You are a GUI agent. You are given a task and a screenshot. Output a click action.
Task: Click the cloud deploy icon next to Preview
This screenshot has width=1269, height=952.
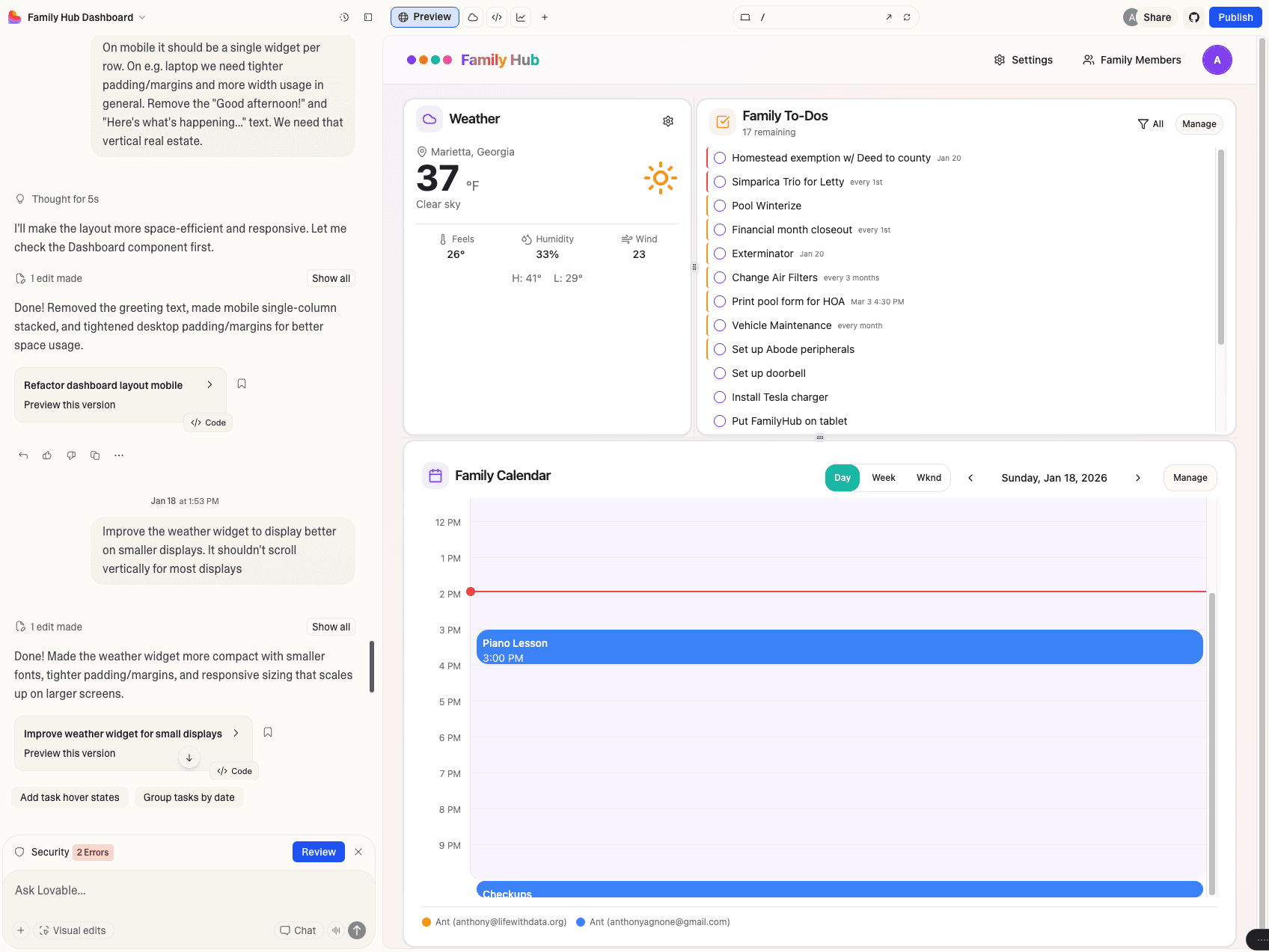tap(472, 16)
